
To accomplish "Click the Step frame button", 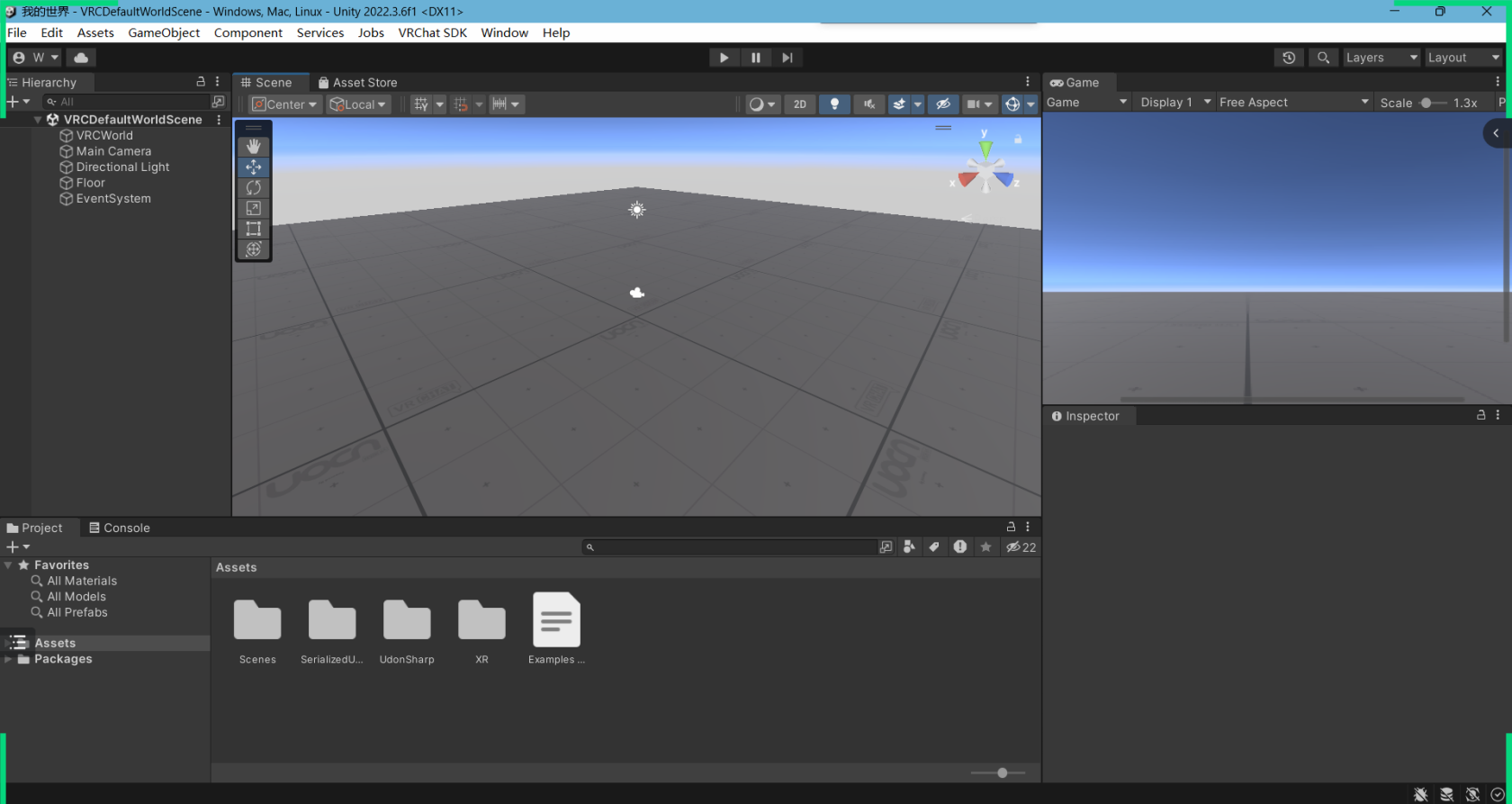I will pyautogui.click(x=787, y=58).
